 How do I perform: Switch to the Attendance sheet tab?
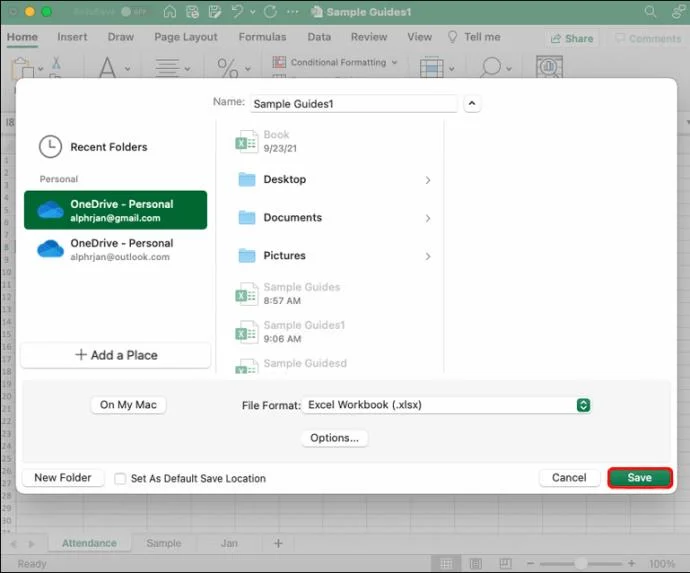[89, 543]
